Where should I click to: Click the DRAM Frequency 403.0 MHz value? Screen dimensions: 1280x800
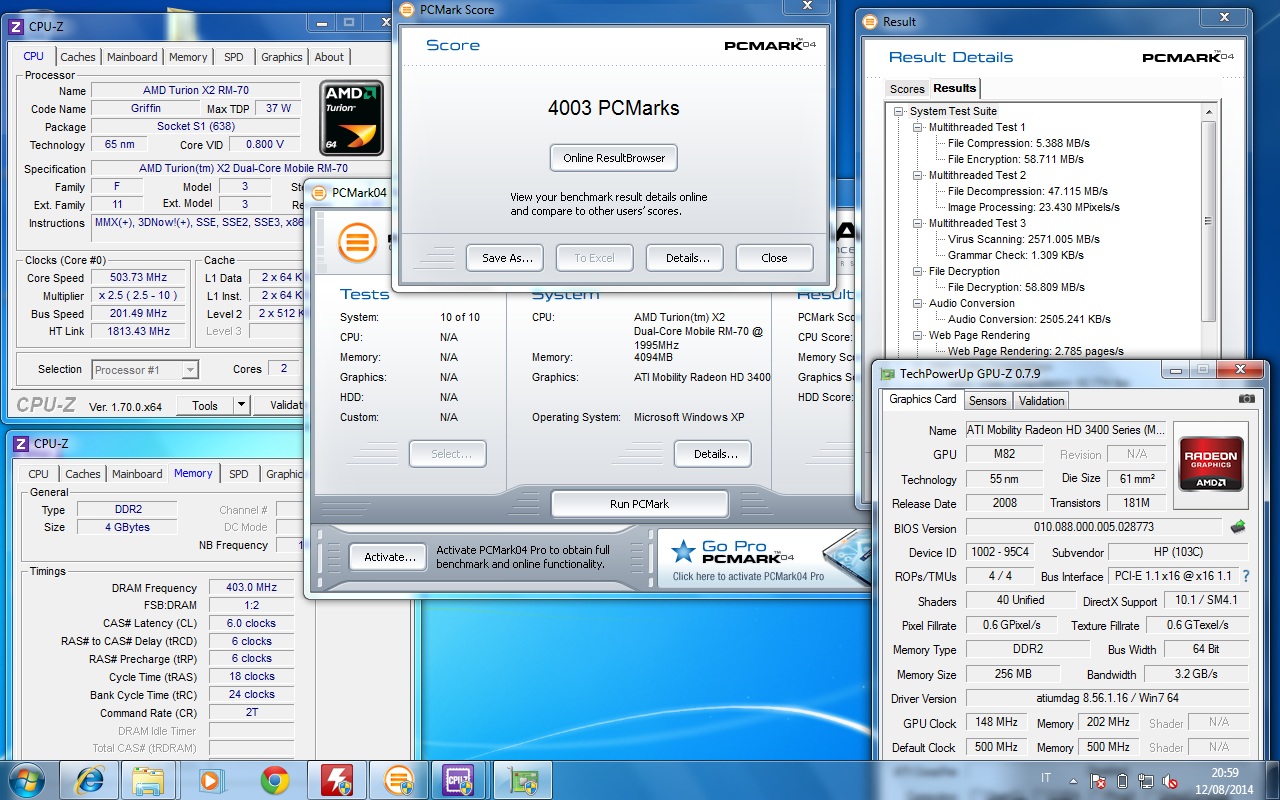[x=251, y=588]
